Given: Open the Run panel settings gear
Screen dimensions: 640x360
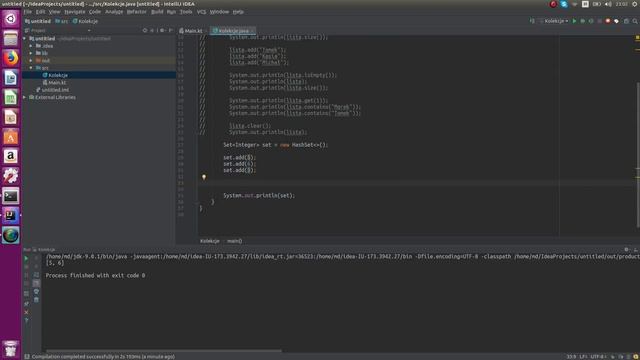Looking at the screenshot, I should 627,249.
